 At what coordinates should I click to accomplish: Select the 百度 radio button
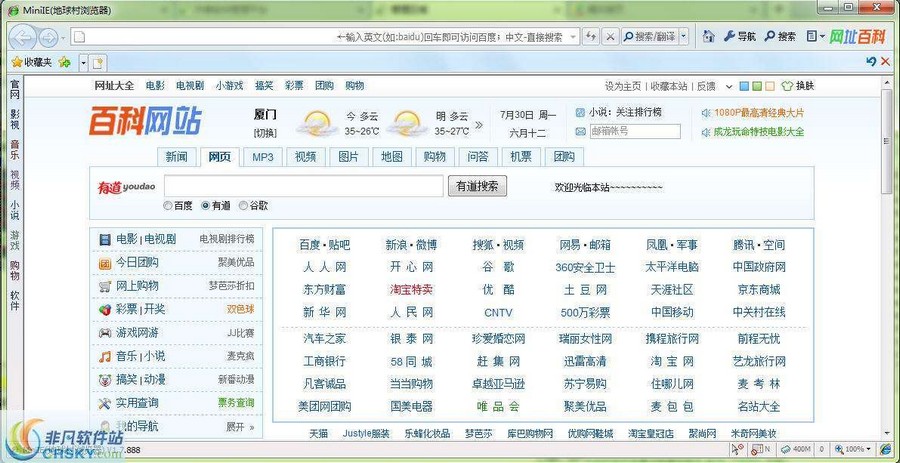click(x=168, y=205)
